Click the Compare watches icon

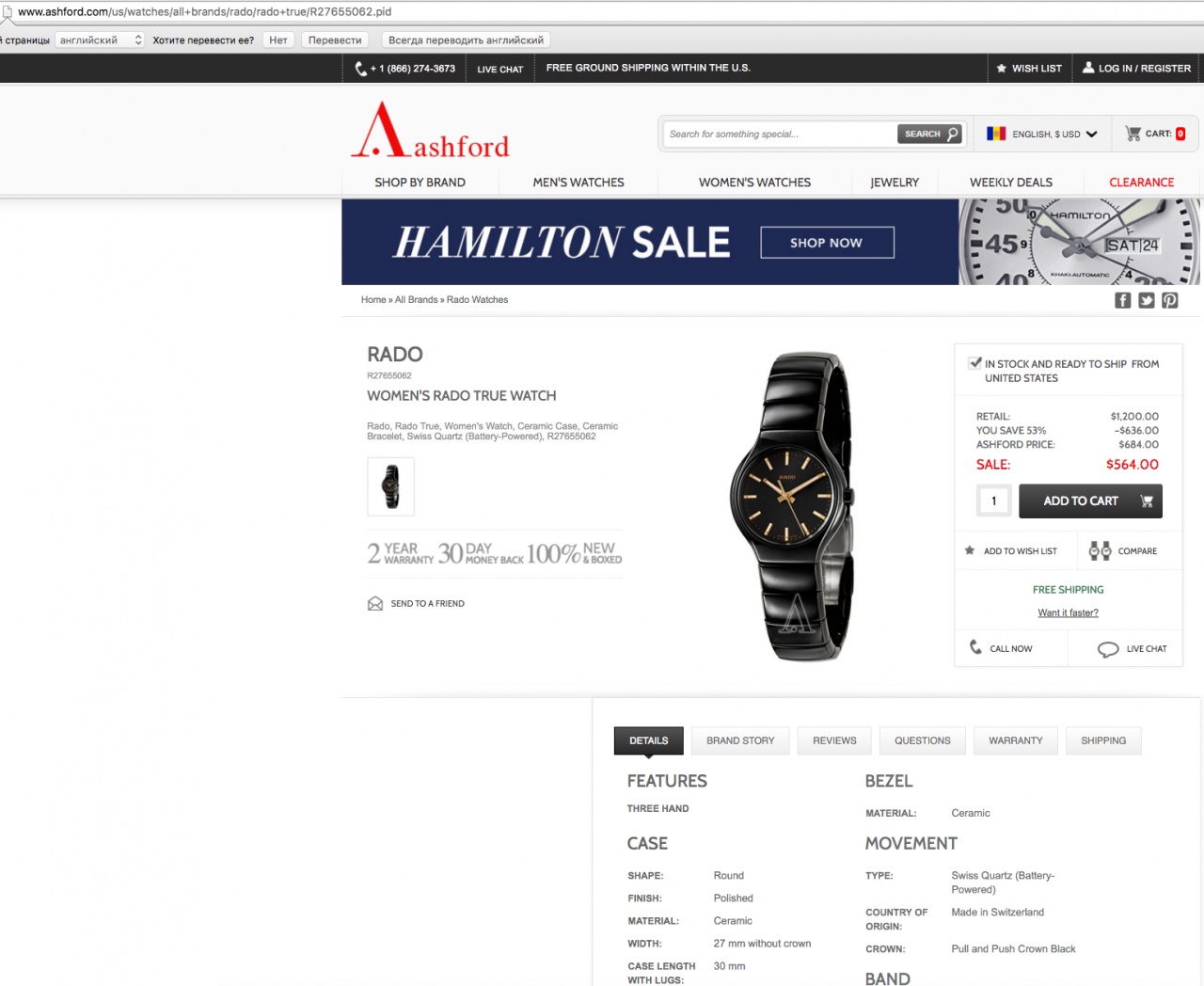coord(1100,551)
